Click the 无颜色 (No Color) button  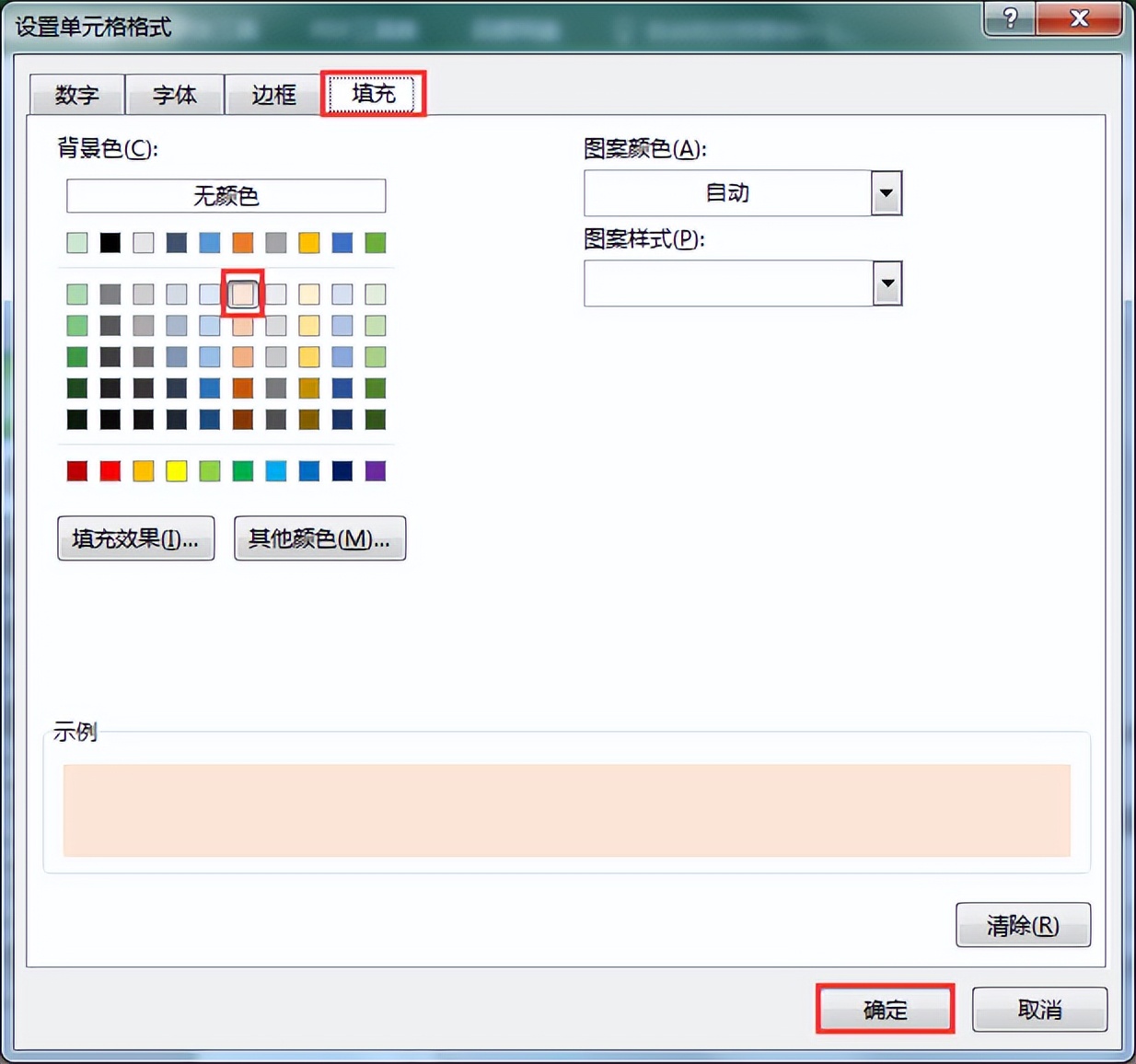tap(225, 195)
